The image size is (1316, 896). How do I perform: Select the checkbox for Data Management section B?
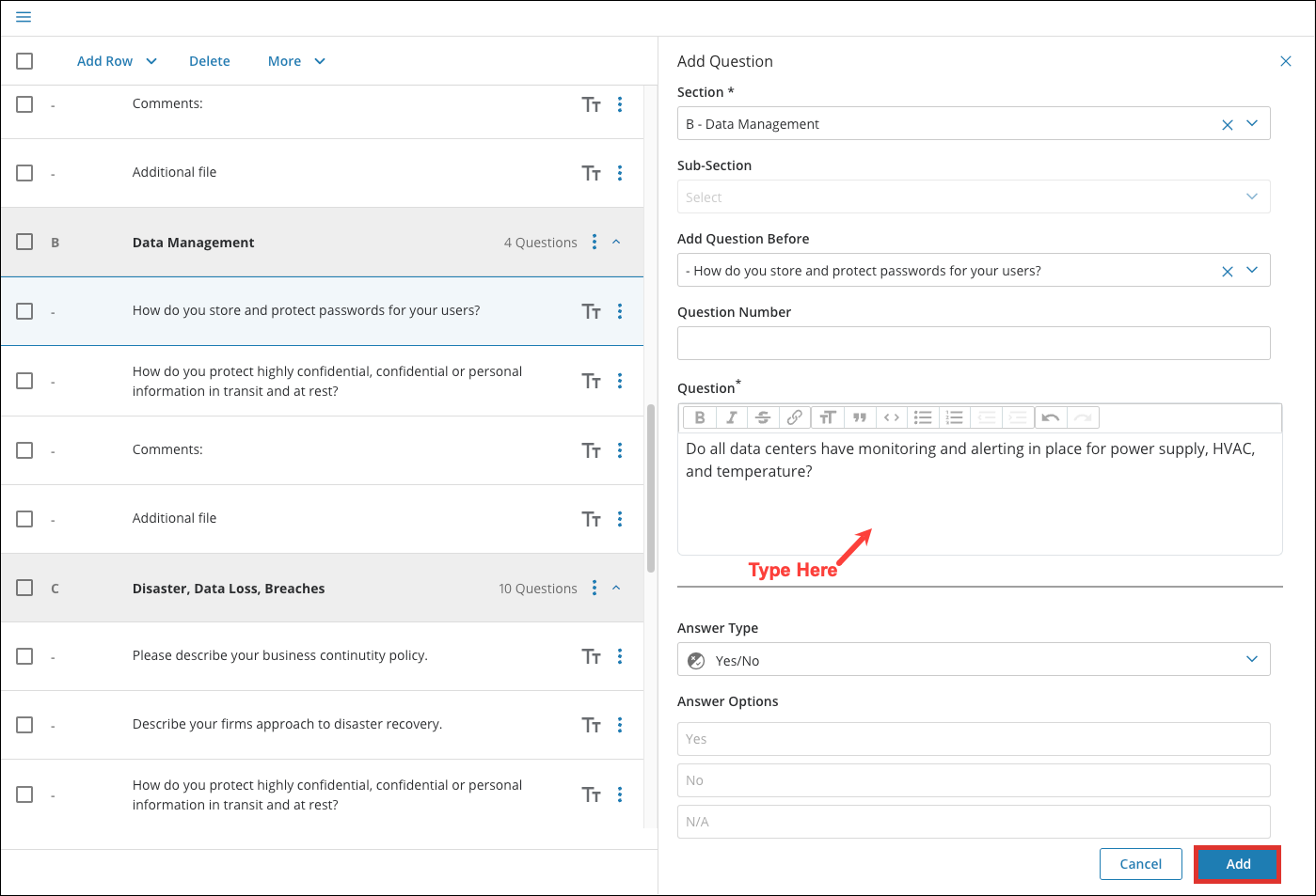[24, 242]
